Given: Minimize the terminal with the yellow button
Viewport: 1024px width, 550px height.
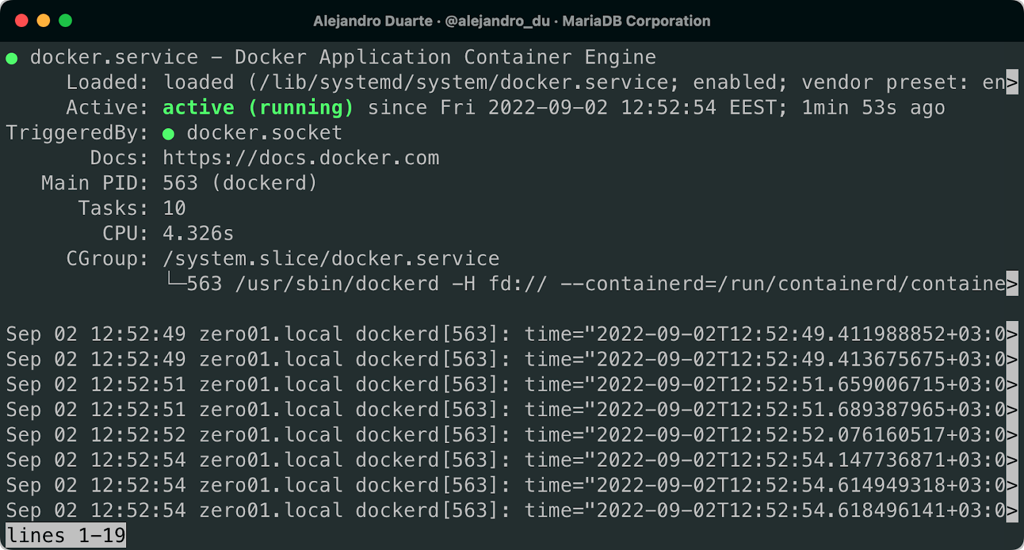Looking at the screenshot, I should (43, 20).
